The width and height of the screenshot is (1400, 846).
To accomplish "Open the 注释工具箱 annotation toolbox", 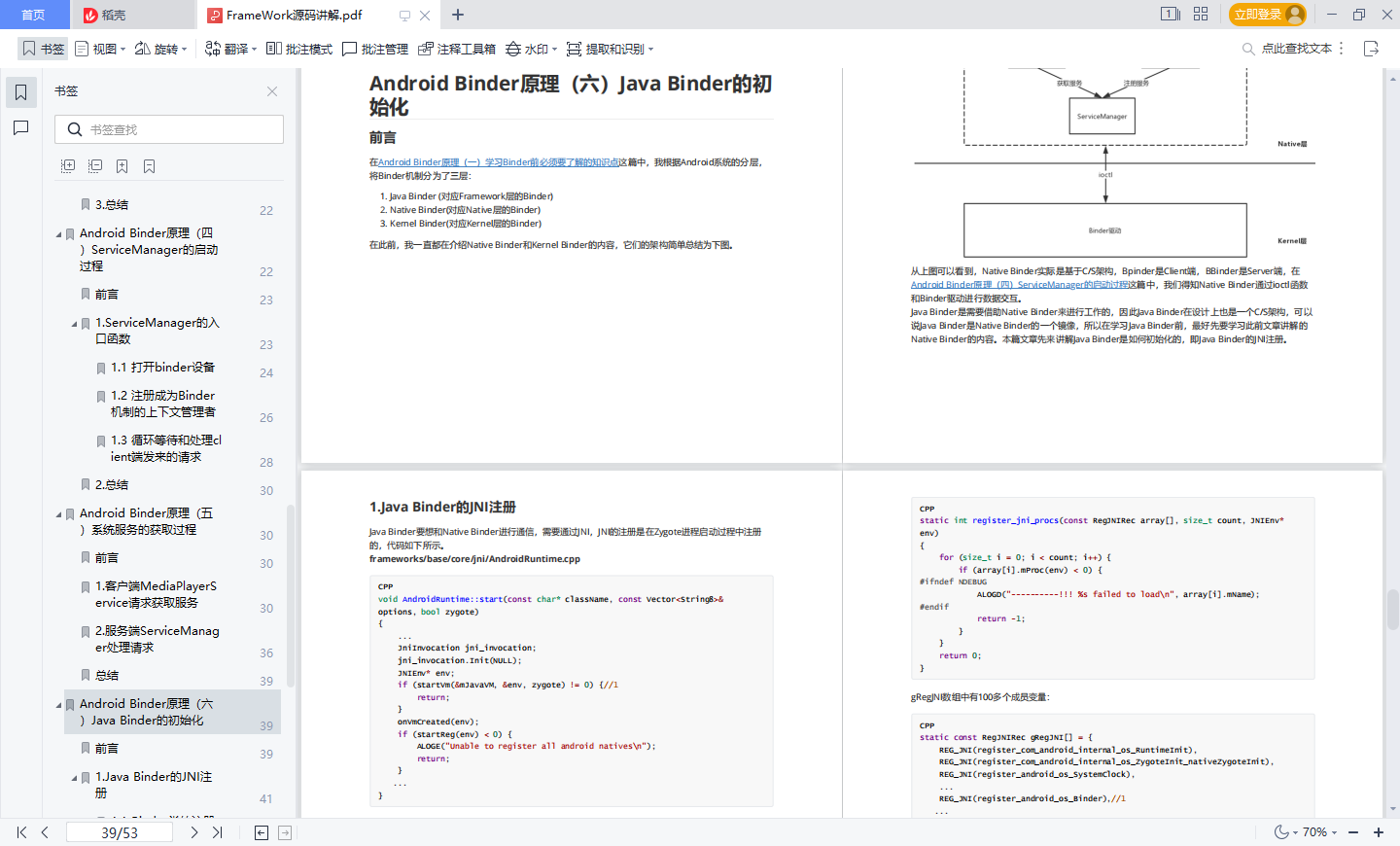I will (457, 49).
